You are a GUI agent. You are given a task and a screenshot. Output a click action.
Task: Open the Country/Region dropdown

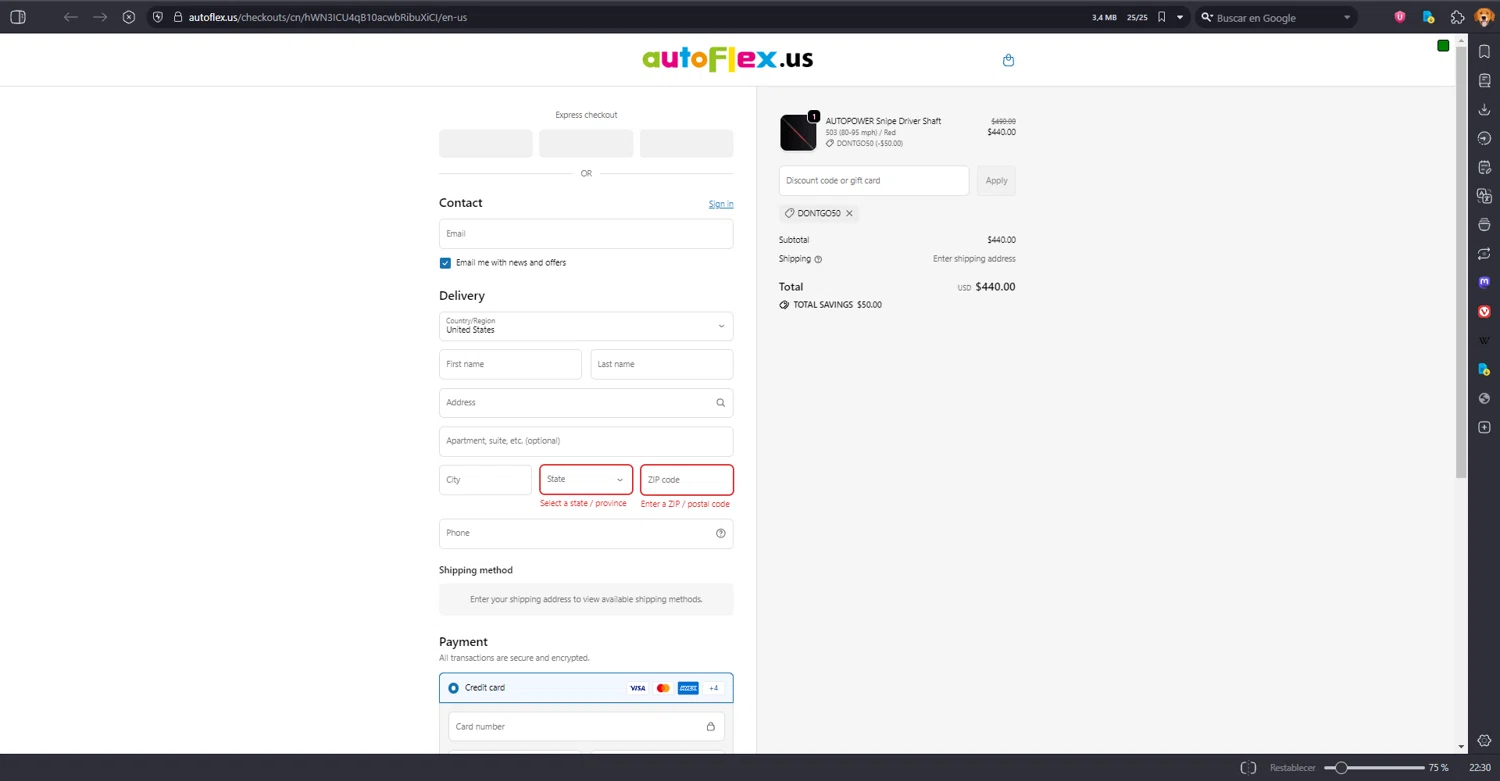click(586, 326)
